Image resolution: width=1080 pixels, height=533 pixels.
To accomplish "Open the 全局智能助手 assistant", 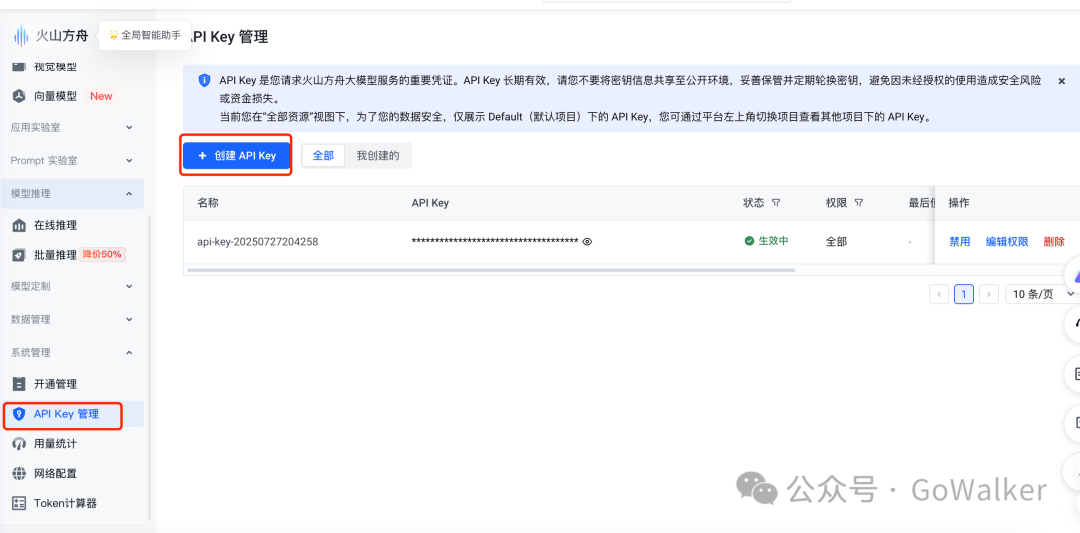I will tap(145, 35).
